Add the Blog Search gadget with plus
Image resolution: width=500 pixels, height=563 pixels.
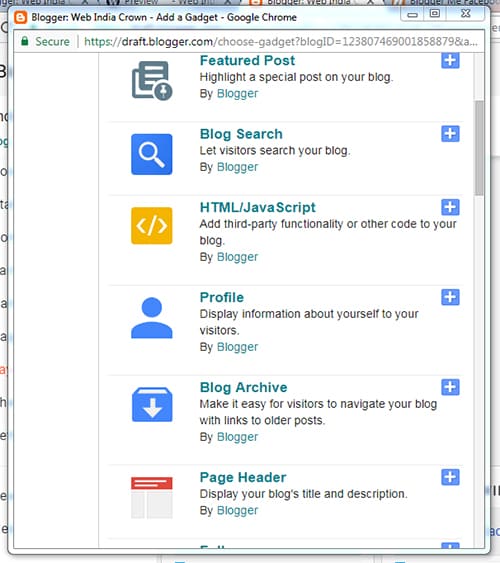[450, 134]
